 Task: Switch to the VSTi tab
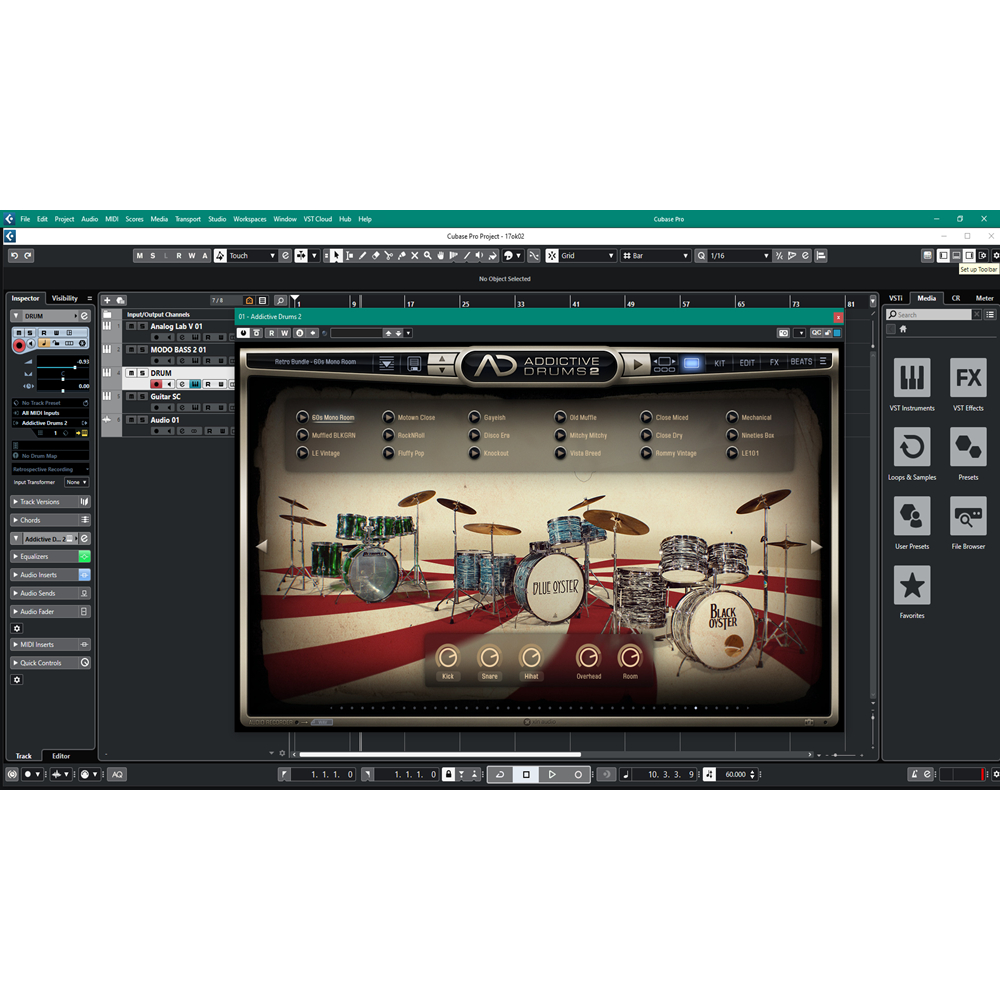coord(896,298)
